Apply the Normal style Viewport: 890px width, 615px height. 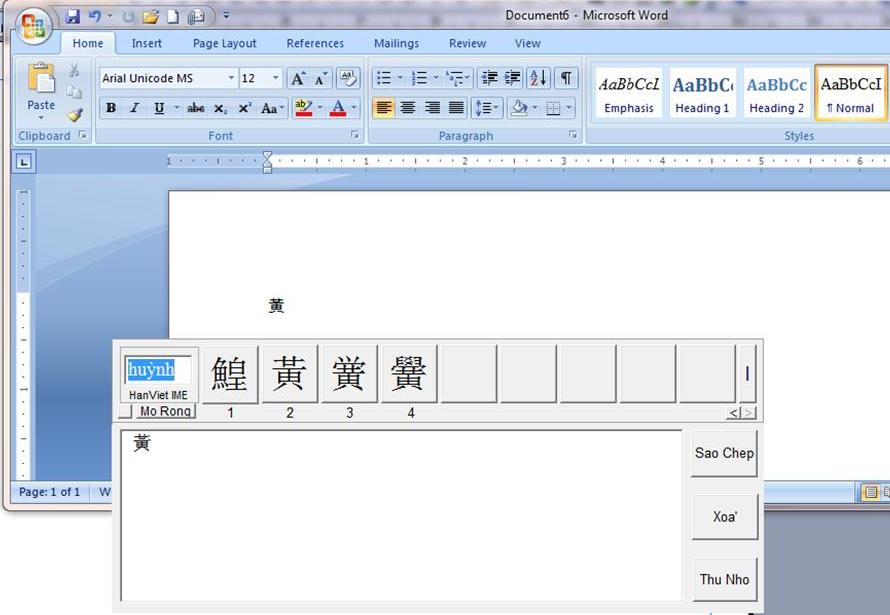[x=851, y=93]
